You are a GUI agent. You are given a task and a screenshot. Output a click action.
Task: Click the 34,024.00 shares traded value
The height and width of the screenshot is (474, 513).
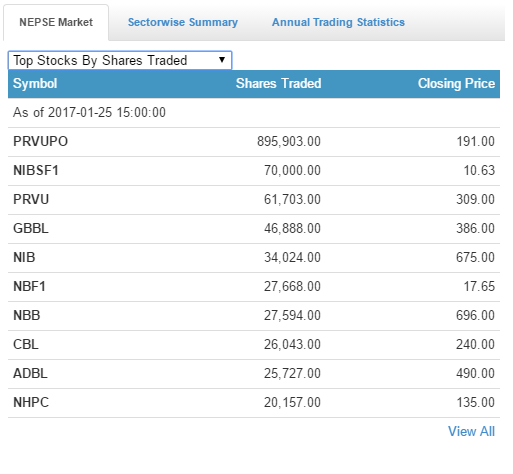(x=292, y=257)
